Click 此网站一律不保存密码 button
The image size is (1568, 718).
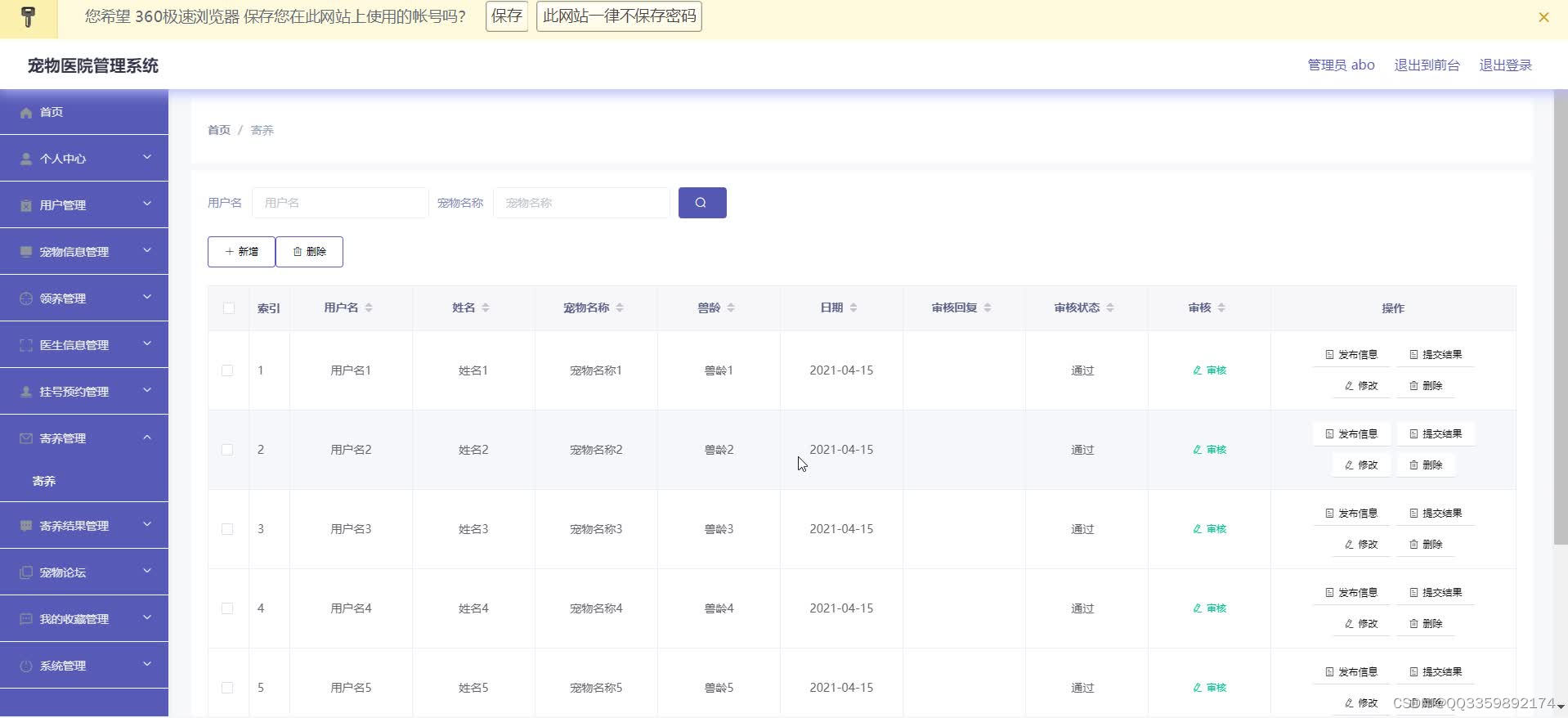[619, 16]
